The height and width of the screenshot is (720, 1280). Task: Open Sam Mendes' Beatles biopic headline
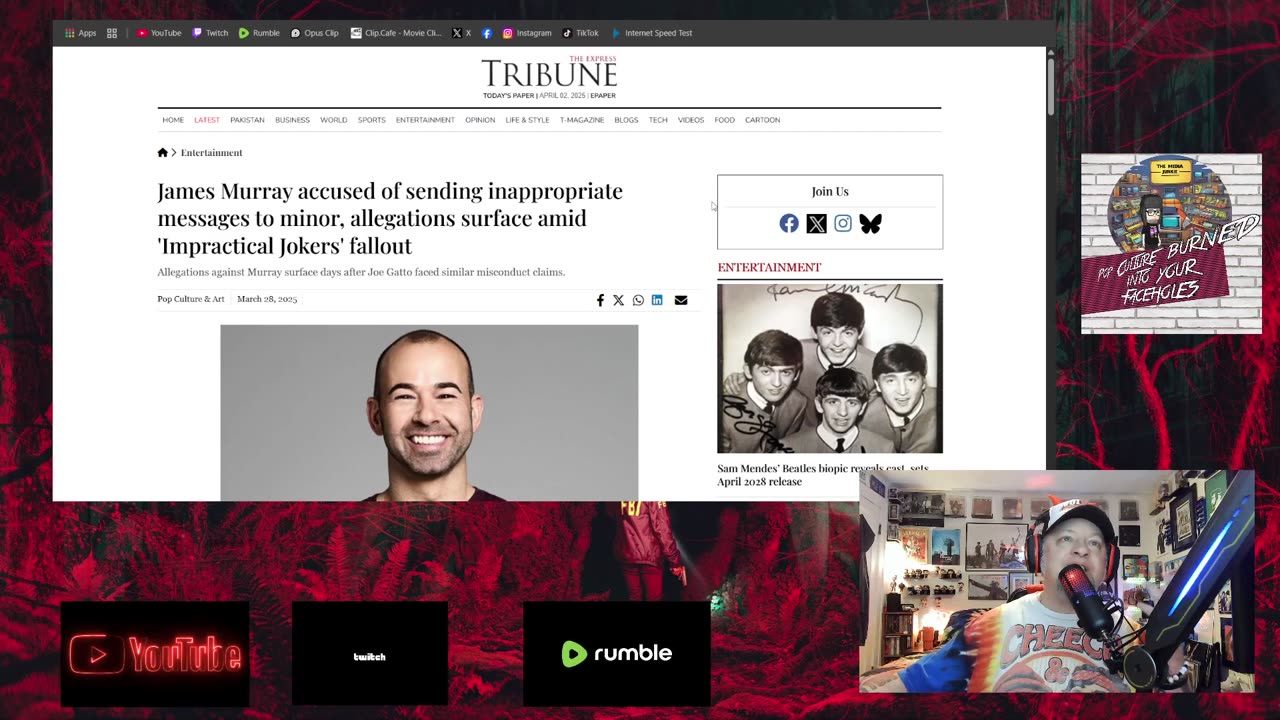click(x=823, y=475)
